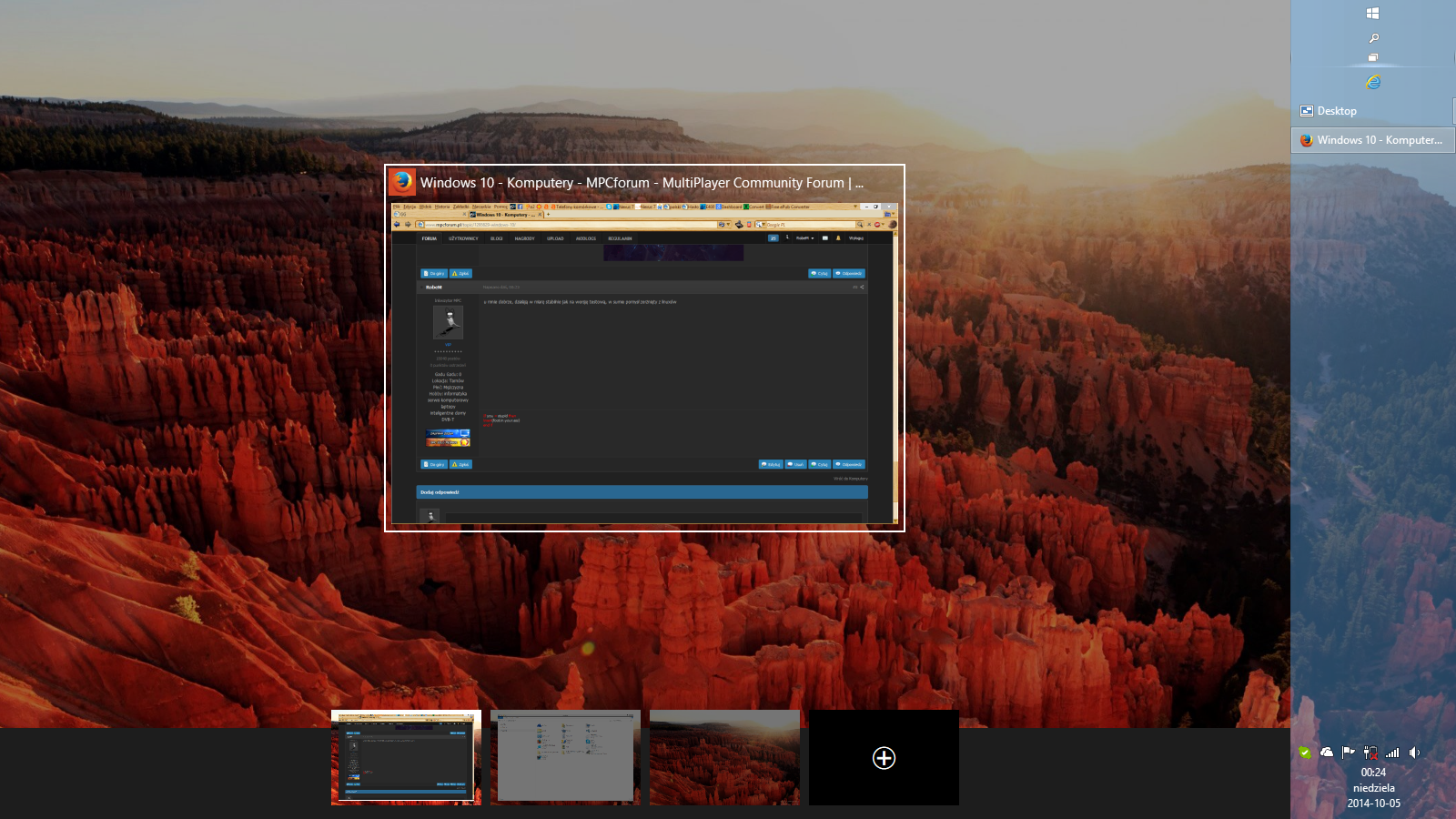
Task: Click the Firefox icon on taskbar button
Action: (1307, 140)
